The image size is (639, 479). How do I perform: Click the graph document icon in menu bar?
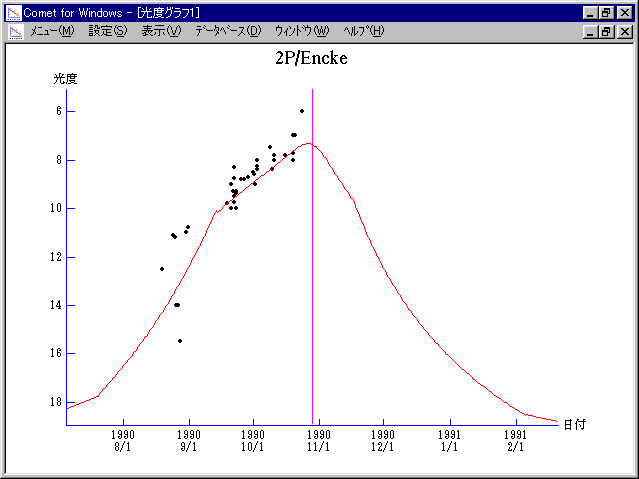pos(16,32)
